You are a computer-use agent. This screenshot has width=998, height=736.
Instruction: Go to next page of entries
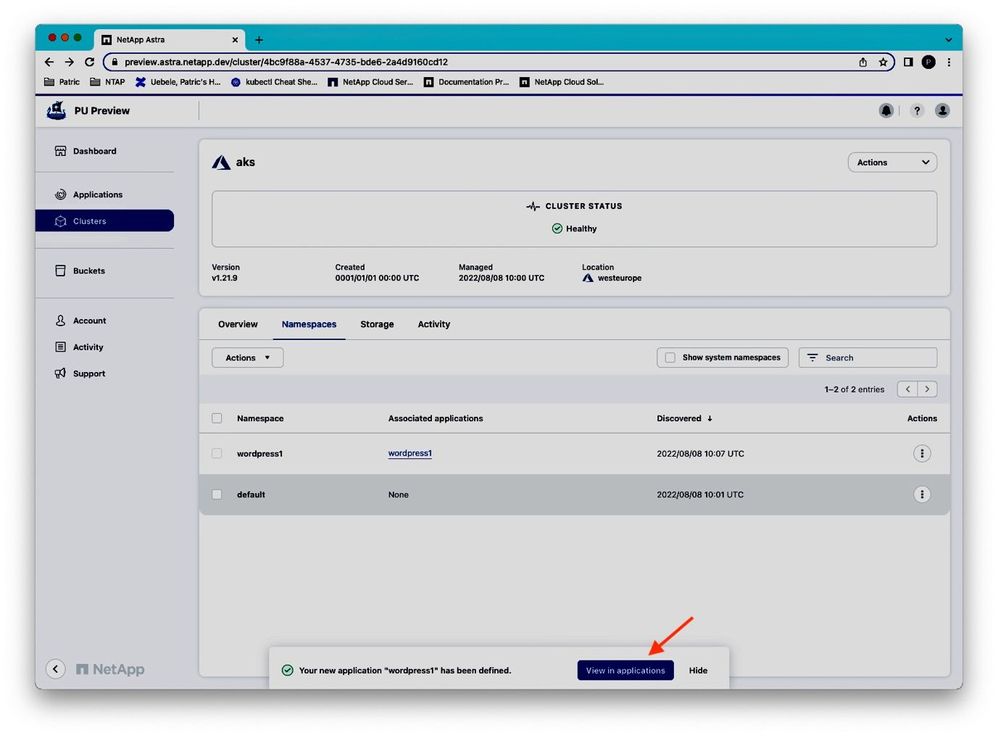[927, 389]
